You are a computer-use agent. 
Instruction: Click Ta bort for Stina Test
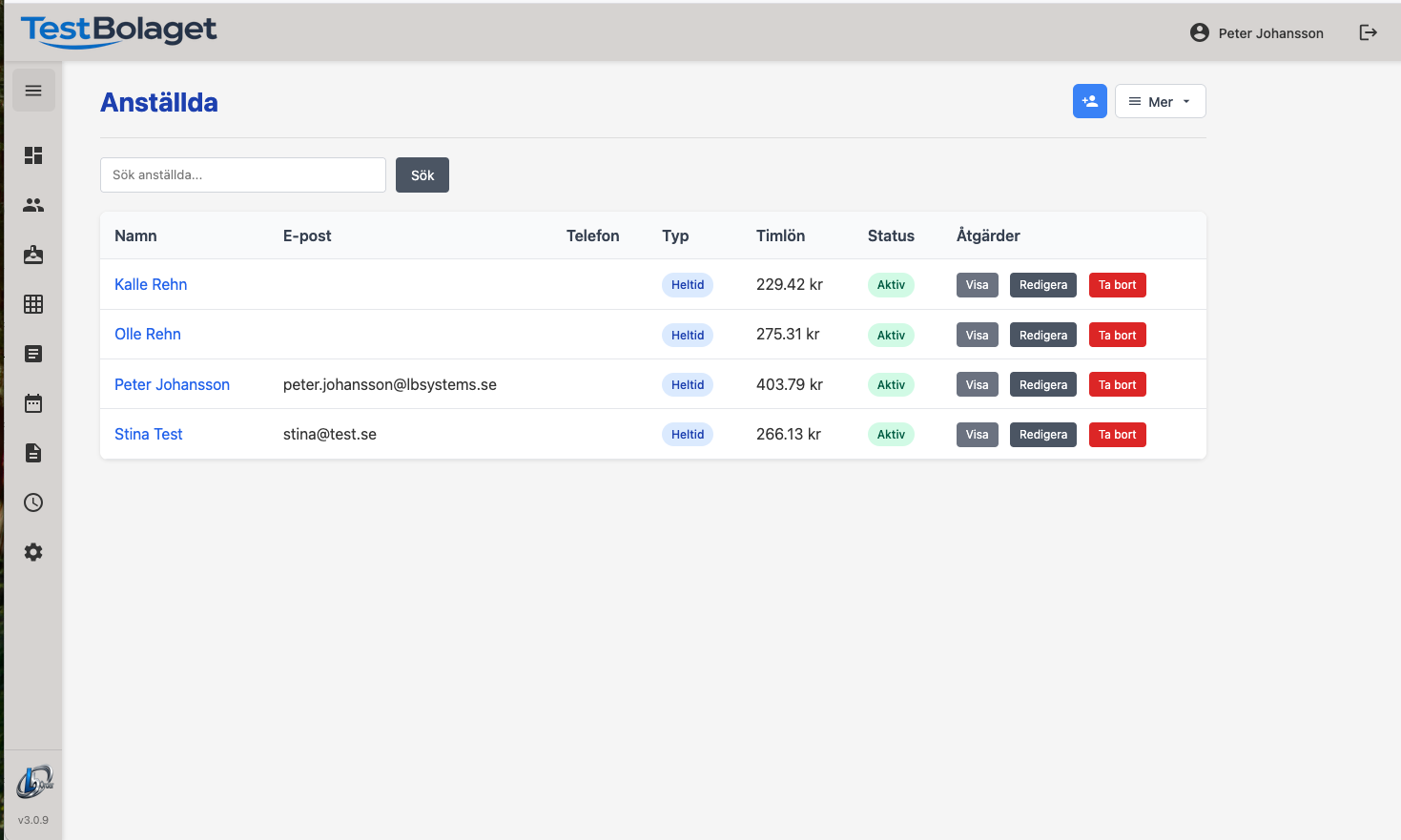[1117, 435]
